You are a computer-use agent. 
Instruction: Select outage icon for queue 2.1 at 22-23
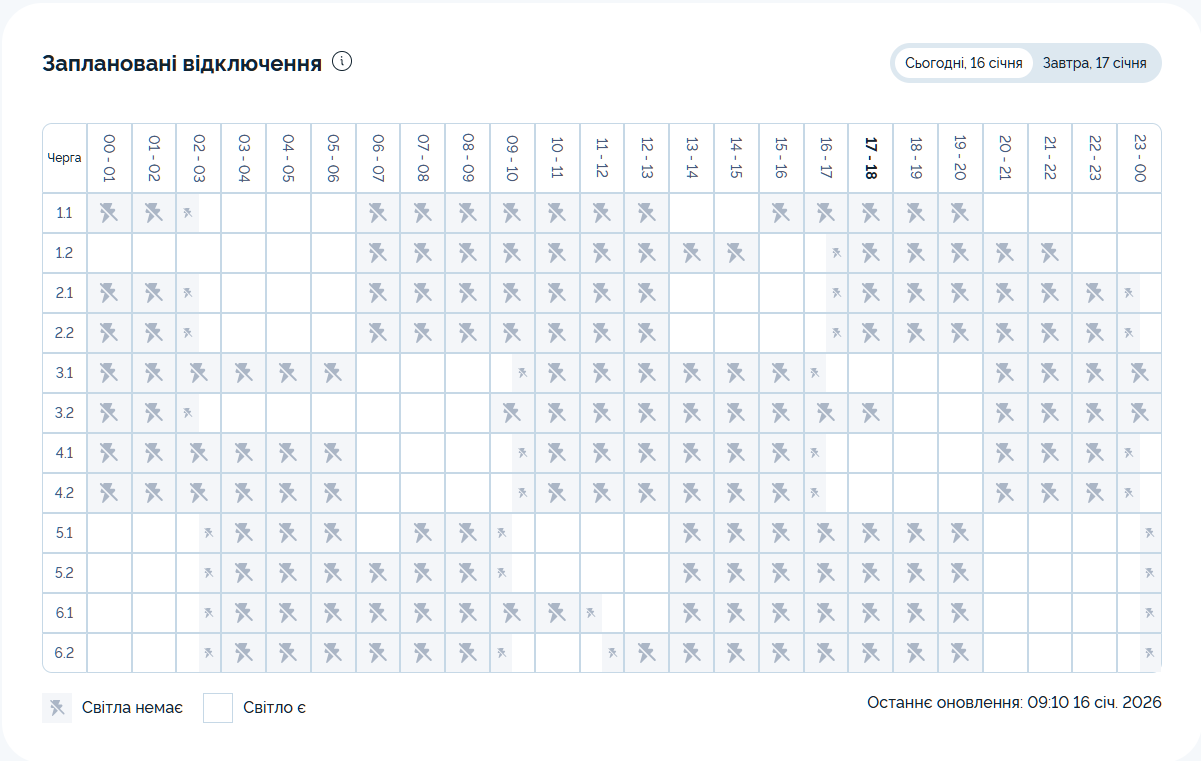click(x=1094, y=293)
